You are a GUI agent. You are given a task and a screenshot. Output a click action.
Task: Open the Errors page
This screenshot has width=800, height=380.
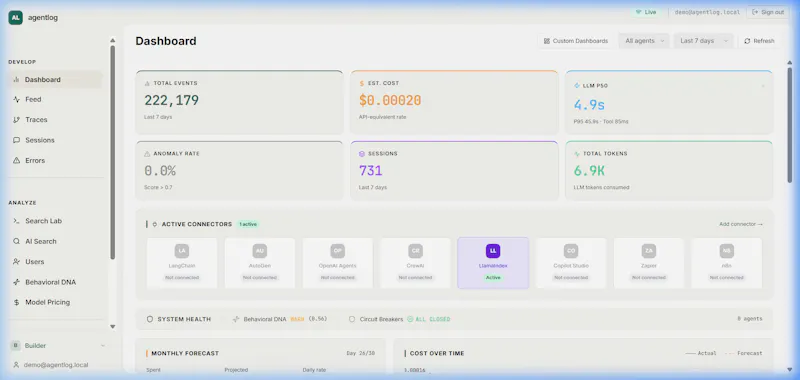[x=55, y=161]
